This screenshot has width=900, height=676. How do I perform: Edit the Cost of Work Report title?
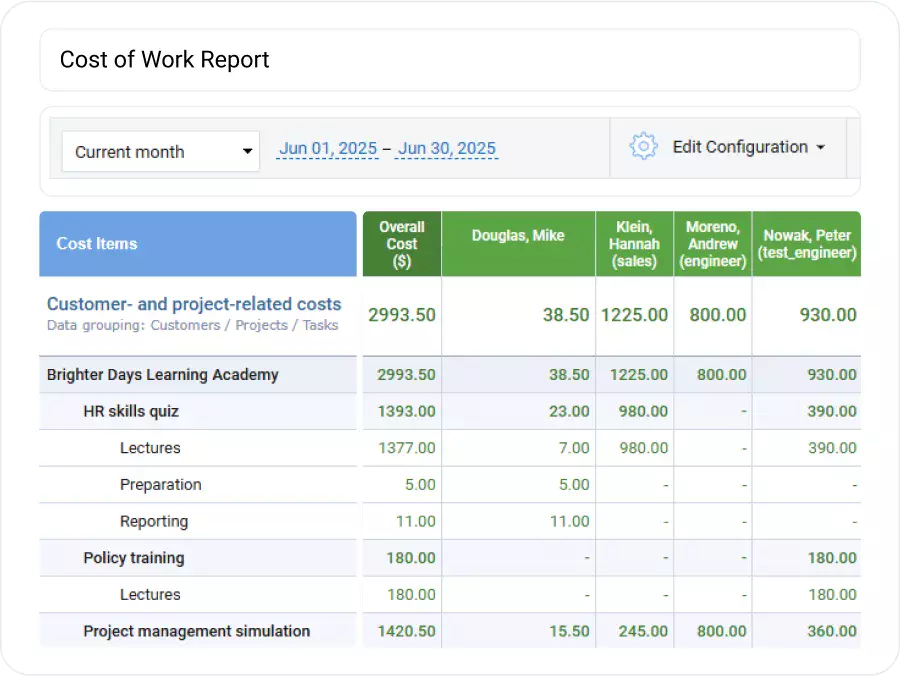click(165, 60)
